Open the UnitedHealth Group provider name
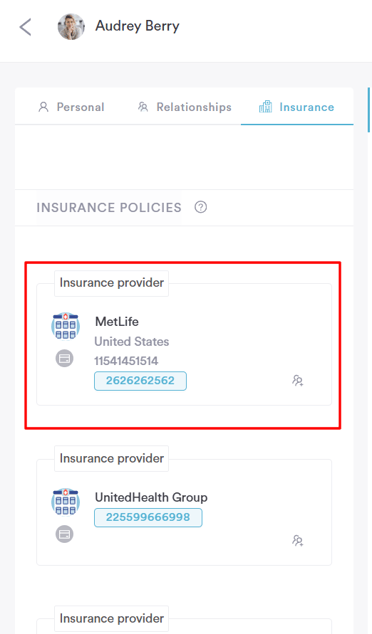 151,497
